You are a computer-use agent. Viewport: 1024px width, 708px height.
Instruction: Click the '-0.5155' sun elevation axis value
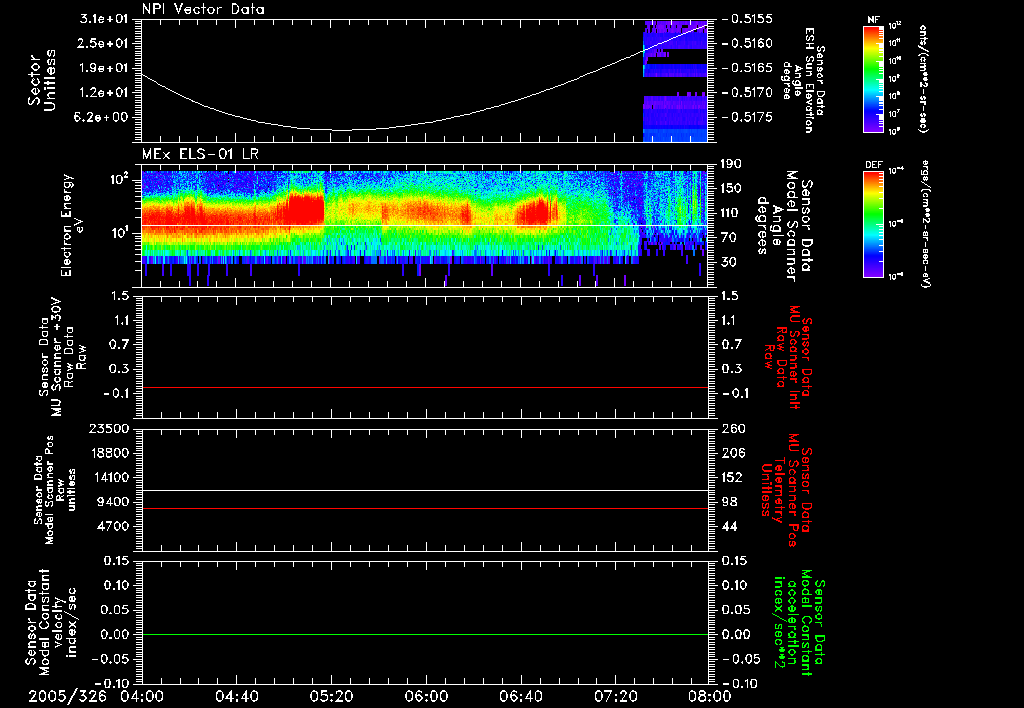(x=748, y=19)
